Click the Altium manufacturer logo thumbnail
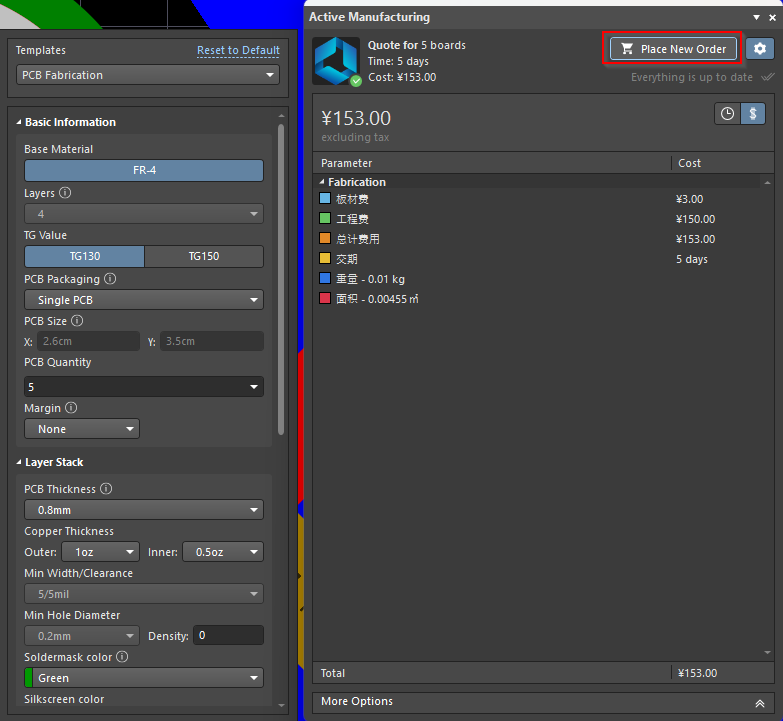 tap(336, 61)
